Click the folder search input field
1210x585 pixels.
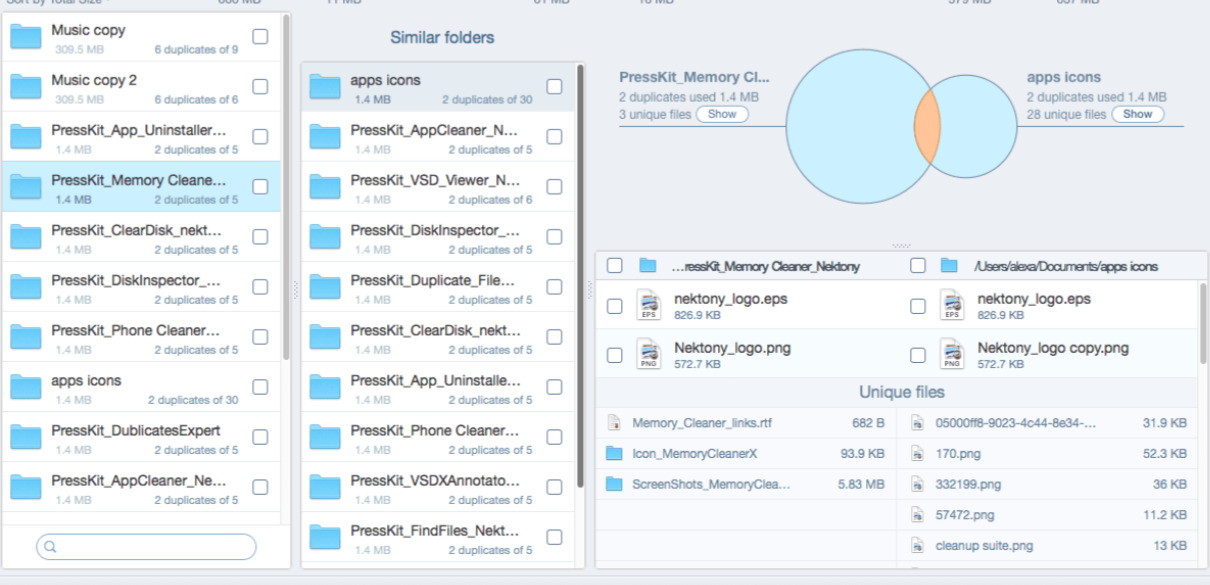click(146, 547)
